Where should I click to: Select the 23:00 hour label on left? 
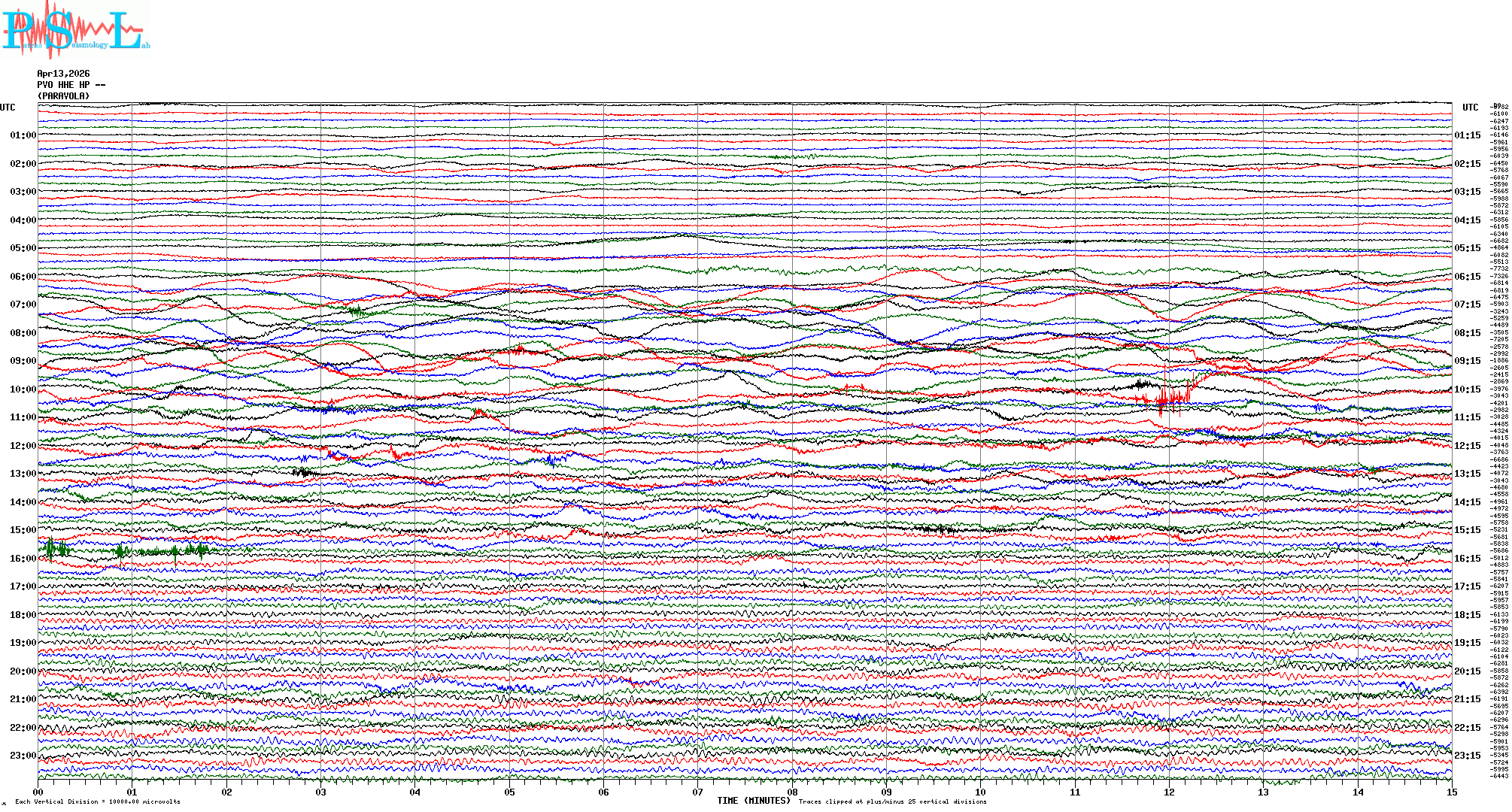pos(23,756)
